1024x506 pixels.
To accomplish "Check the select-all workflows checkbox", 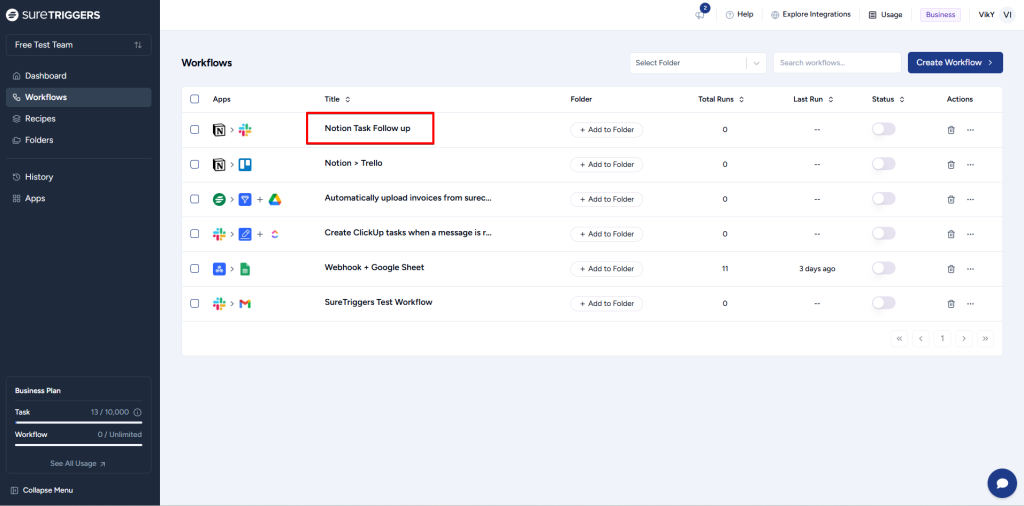I will (194, 99).
